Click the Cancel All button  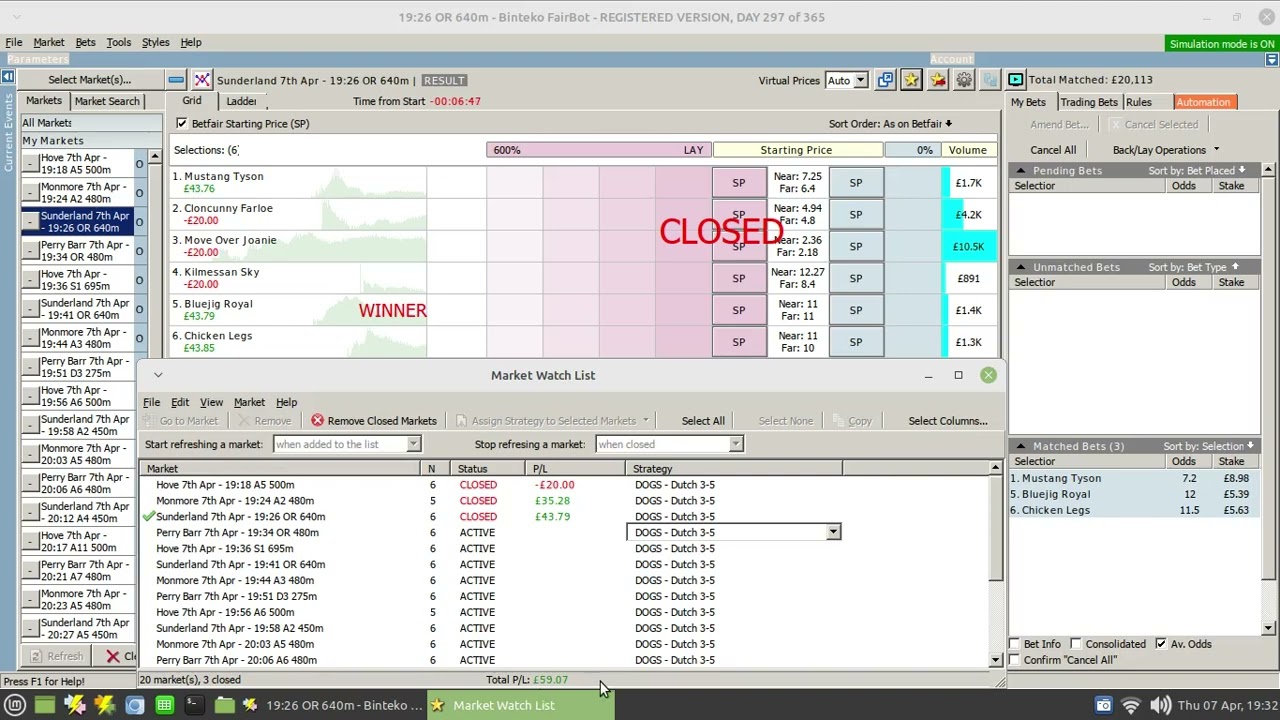[1053, 150]
